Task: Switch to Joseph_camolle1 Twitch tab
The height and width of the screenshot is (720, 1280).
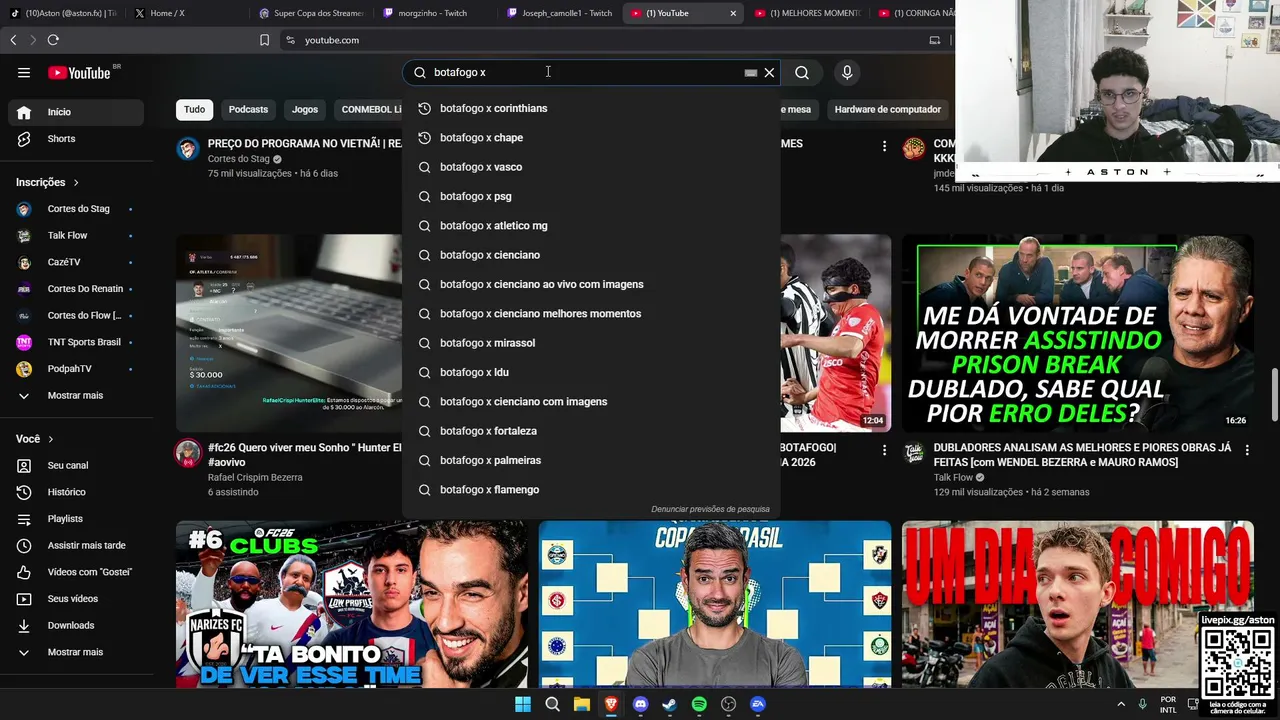Action: click(x=558, y=13)
